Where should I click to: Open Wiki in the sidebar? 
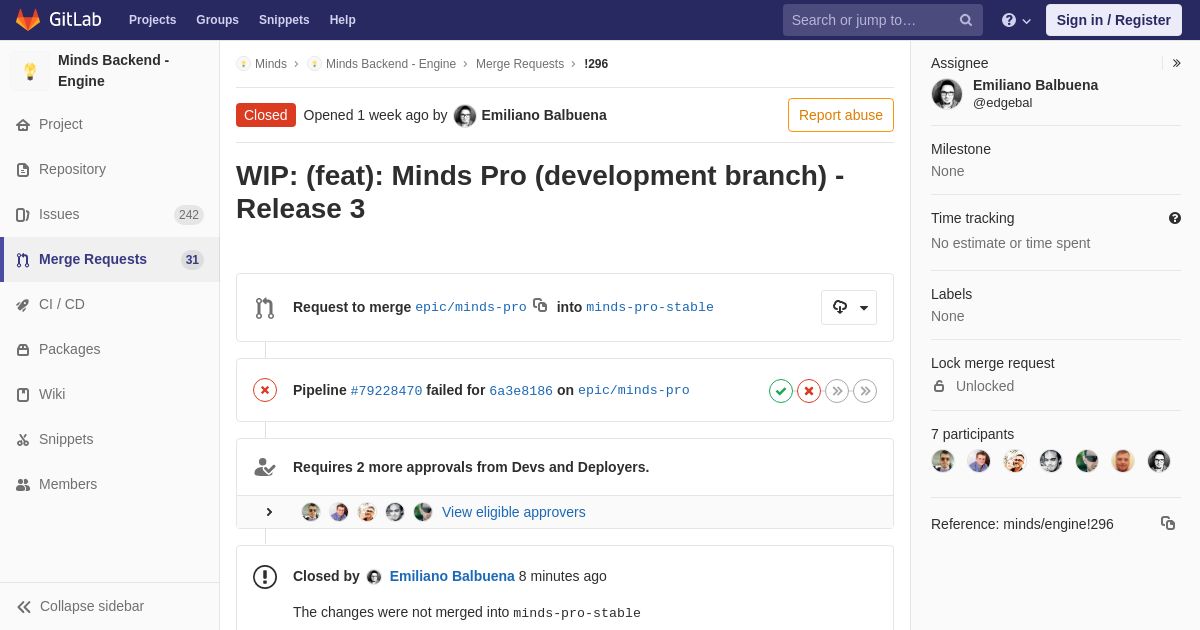coord(110,394)
